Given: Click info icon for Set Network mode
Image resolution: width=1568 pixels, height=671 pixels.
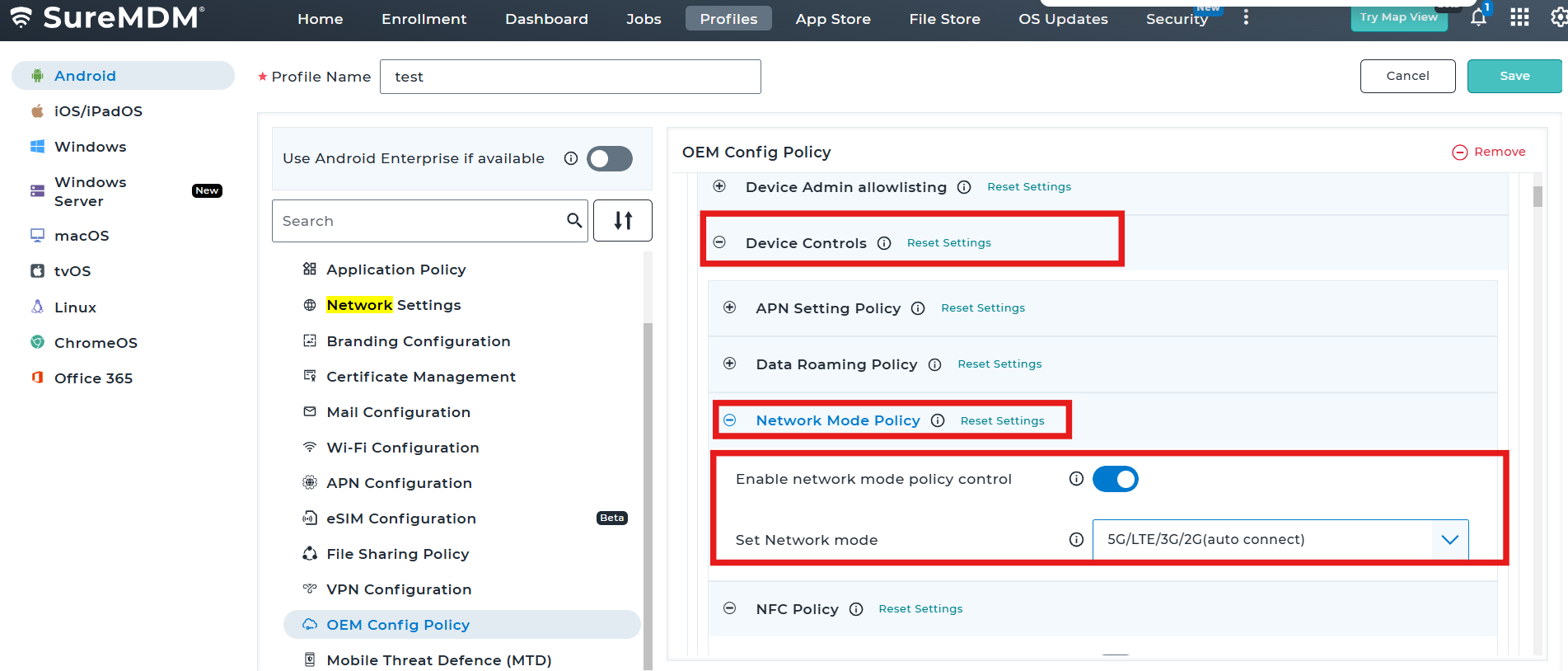Looking at the screenshot, I should pos(1076,540).
